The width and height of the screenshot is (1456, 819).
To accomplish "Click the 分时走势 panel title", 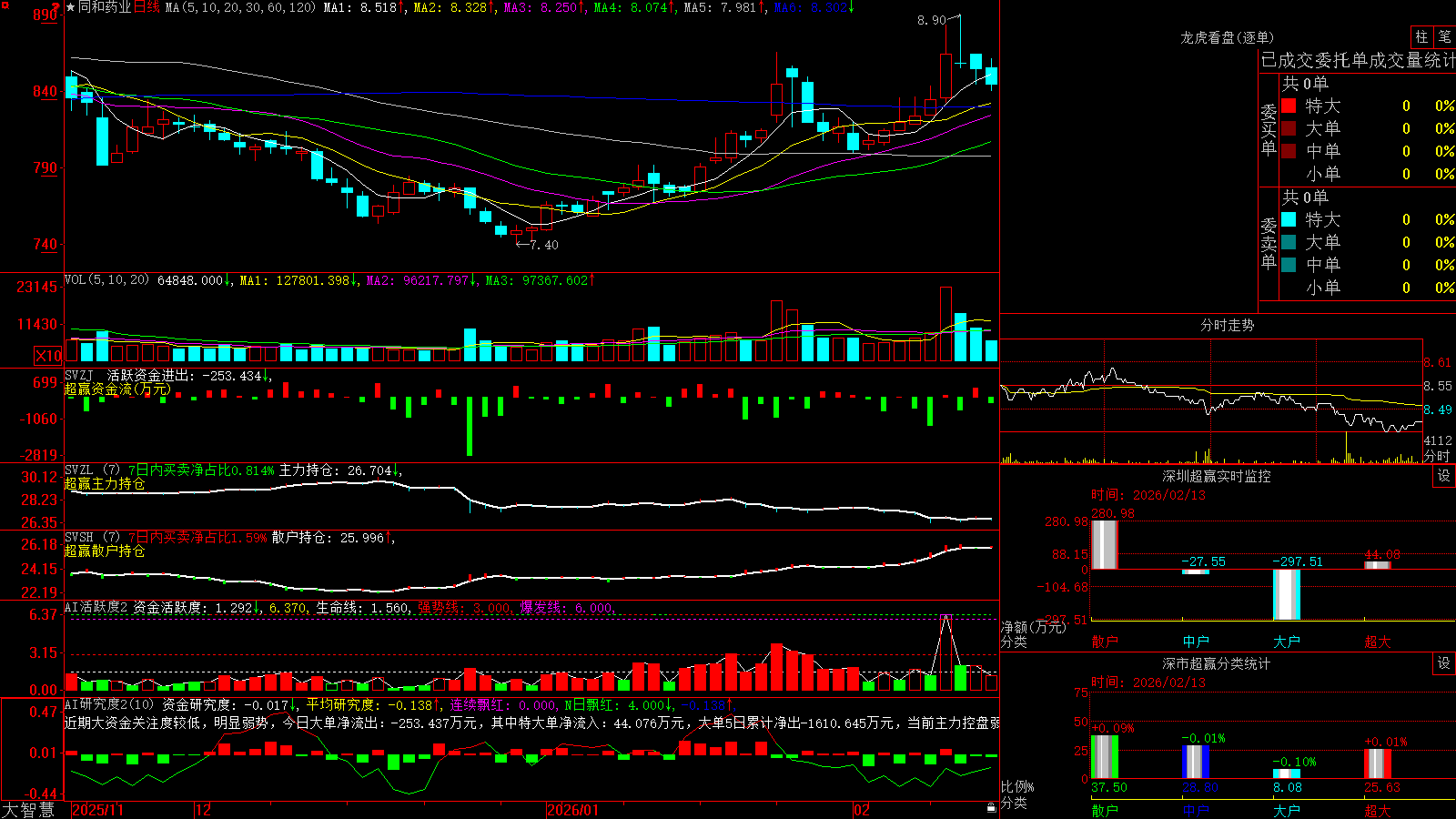I will (1227, 325).
